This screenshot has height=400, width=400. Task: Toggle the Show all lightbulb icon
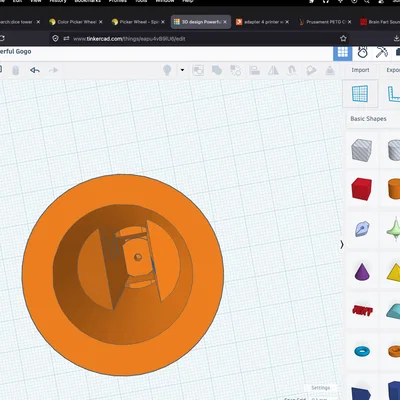click(x=167, y=70)
